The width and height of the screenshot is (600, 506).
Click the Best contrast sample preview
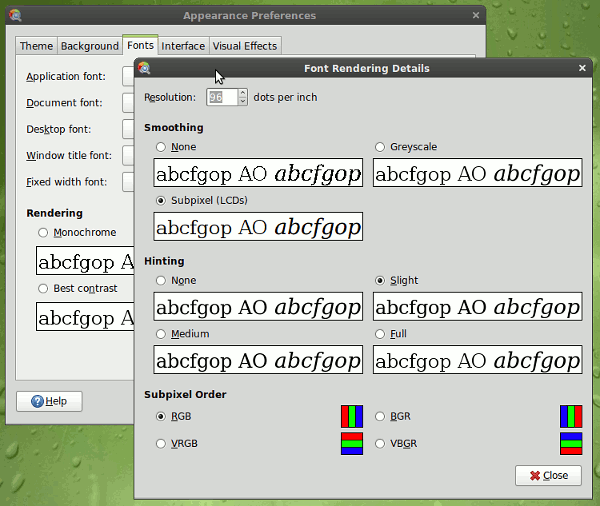pos(85,317)
